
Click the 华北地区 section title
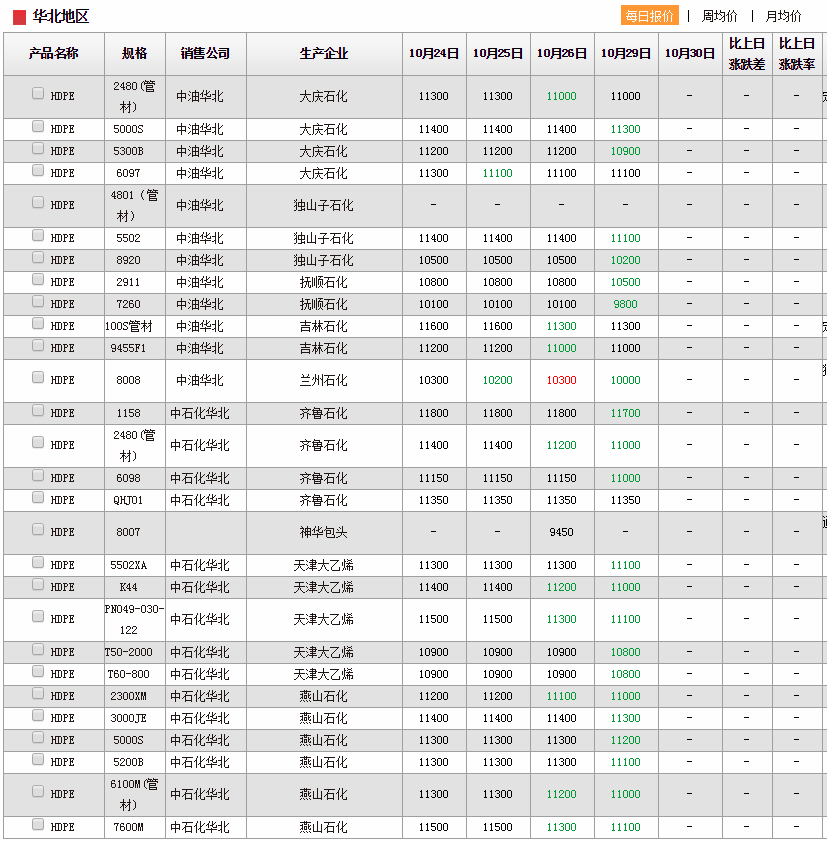tap(61, 16)
